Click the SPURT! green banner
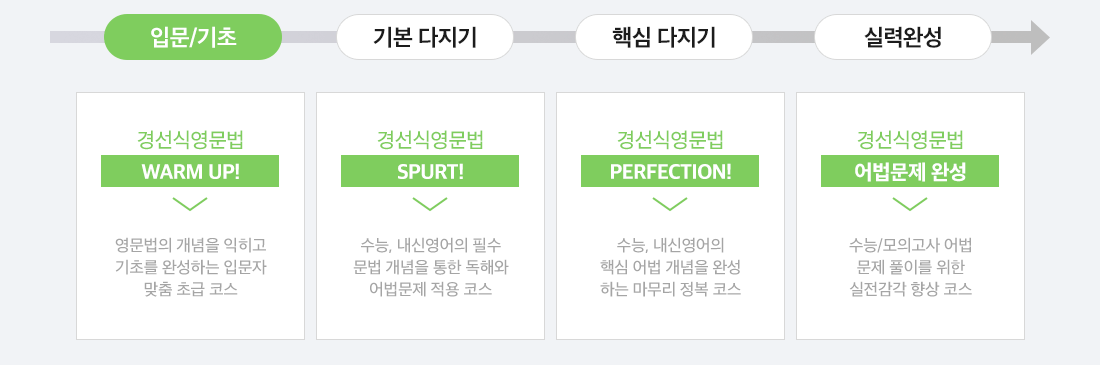Viewport: 1100px width, 365px height. [x=430, y=171]
